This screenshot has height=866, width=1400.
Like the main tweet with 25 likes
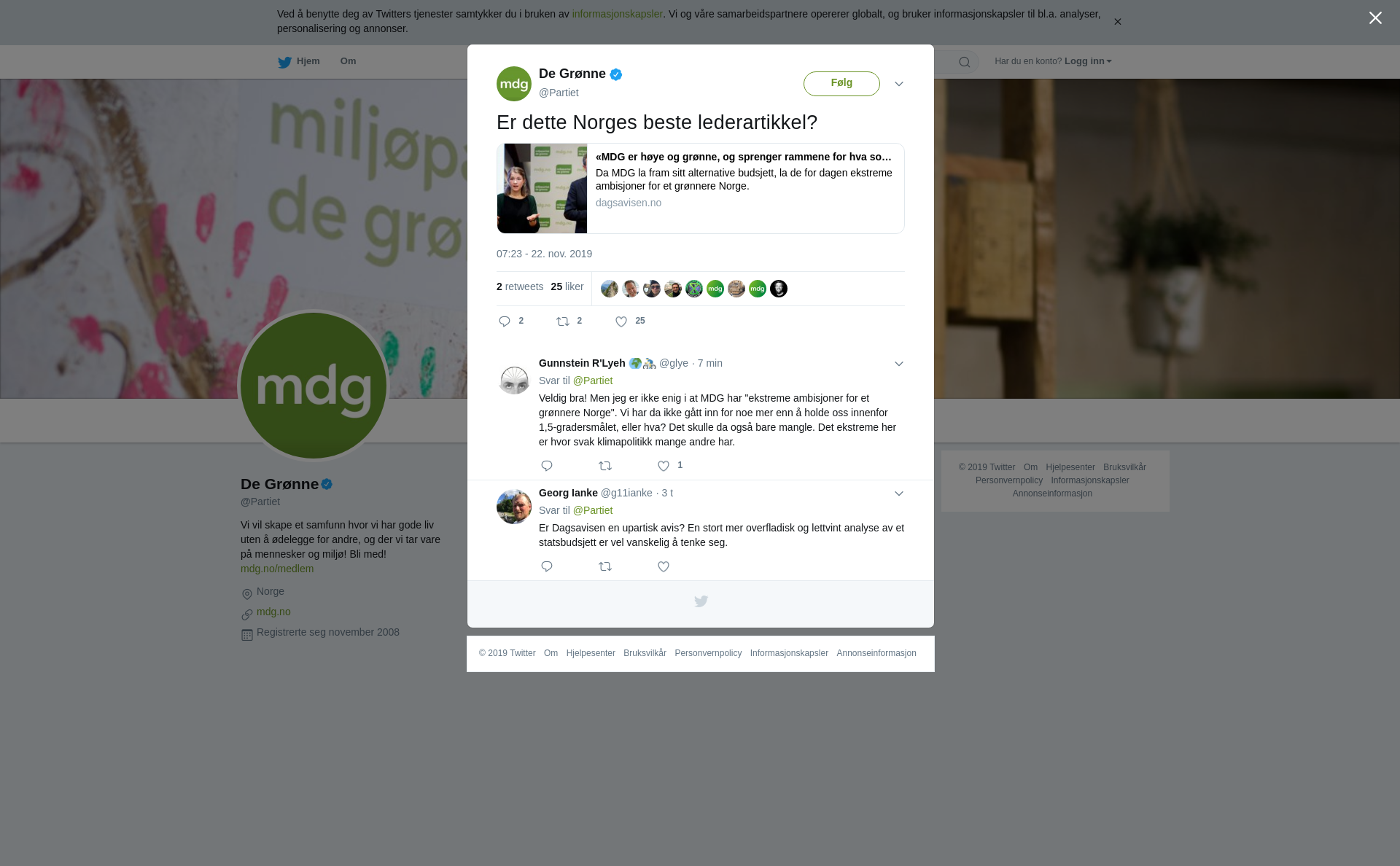tap(621, 321)
